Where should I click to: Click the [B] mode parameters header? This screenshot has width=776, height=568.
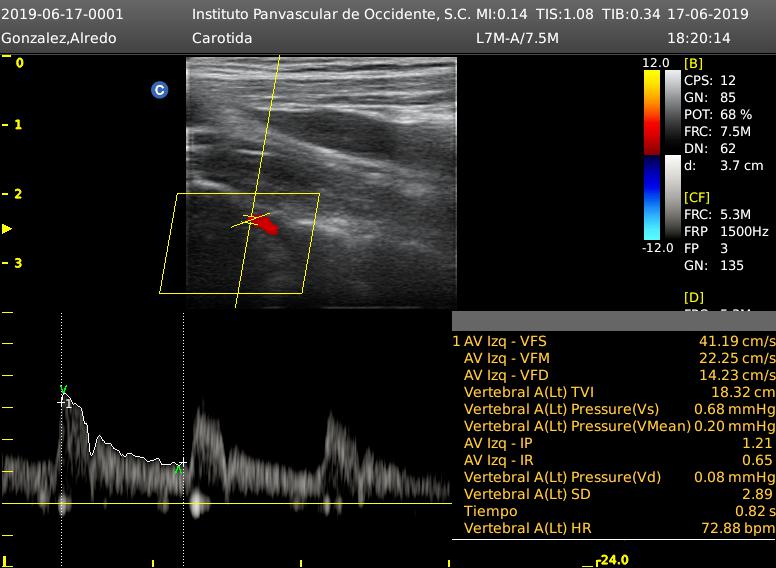point(693,63)
